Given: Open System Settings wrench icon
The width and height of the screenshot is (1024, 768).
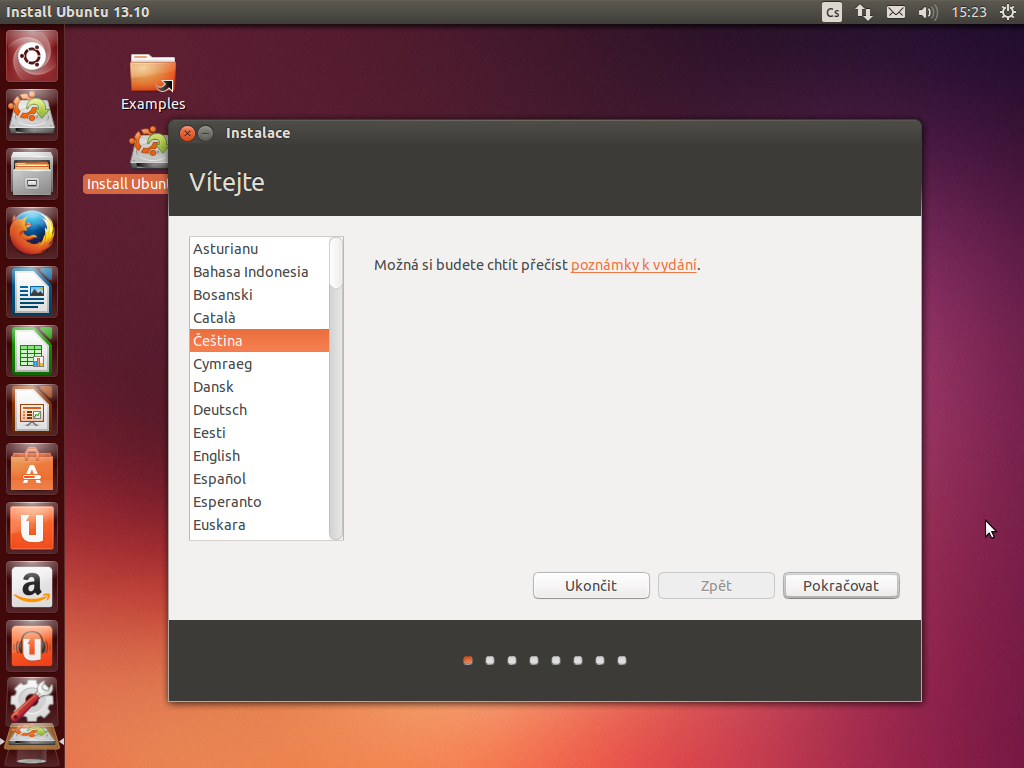Looking at the screenshot, I should coord(31,701).
